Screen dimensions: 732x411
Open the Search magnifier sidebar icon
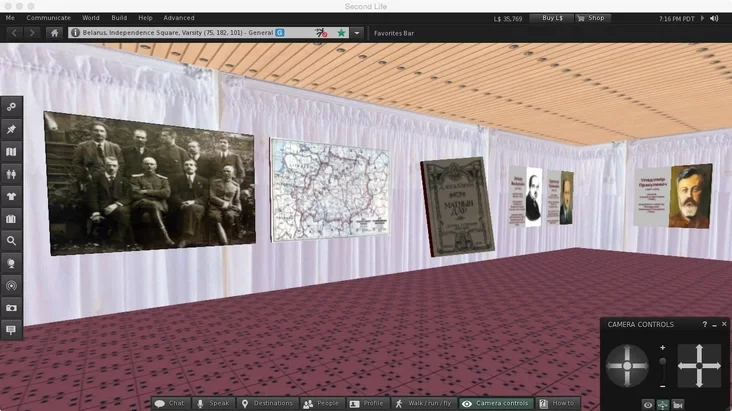[11, 241]
